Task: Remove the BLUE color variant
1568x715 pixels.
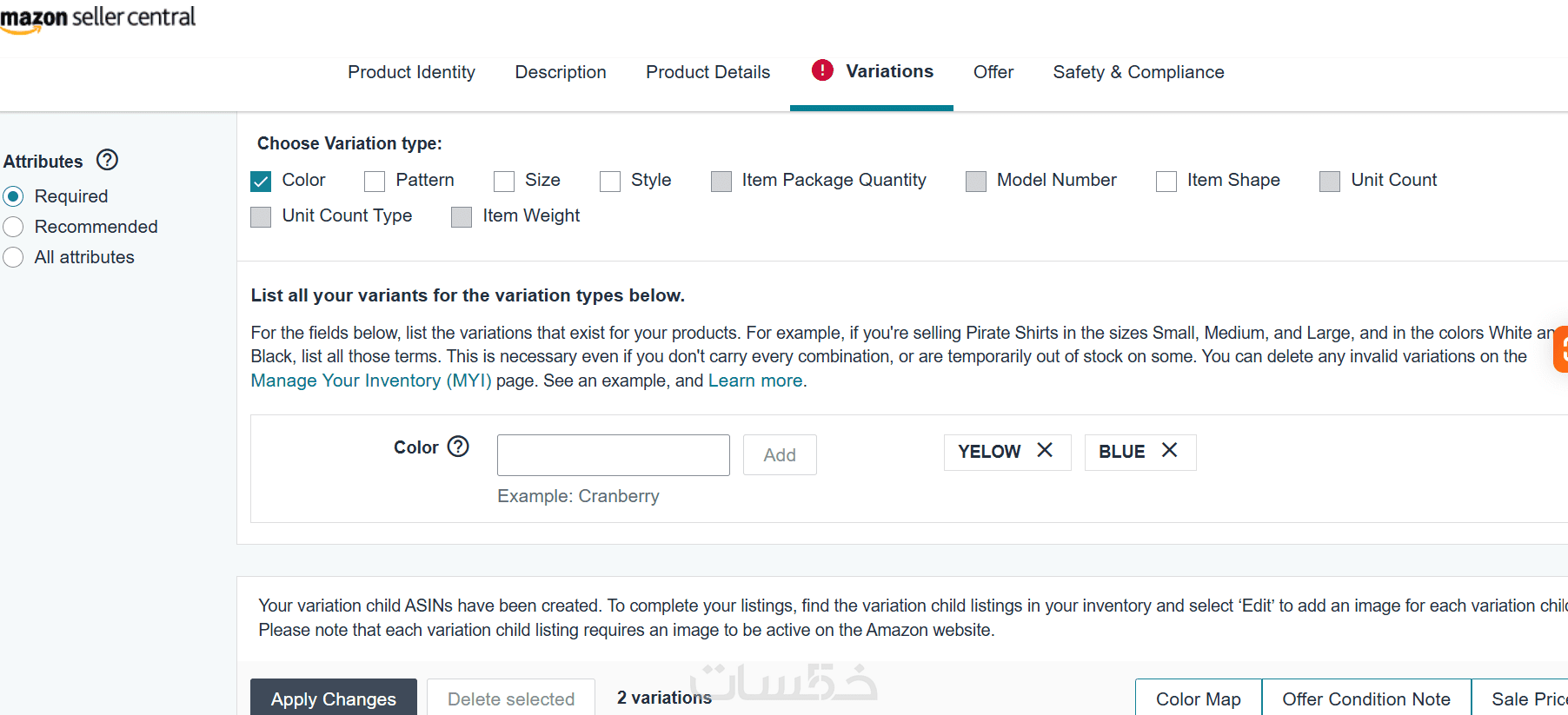Action: [1170, 450]
